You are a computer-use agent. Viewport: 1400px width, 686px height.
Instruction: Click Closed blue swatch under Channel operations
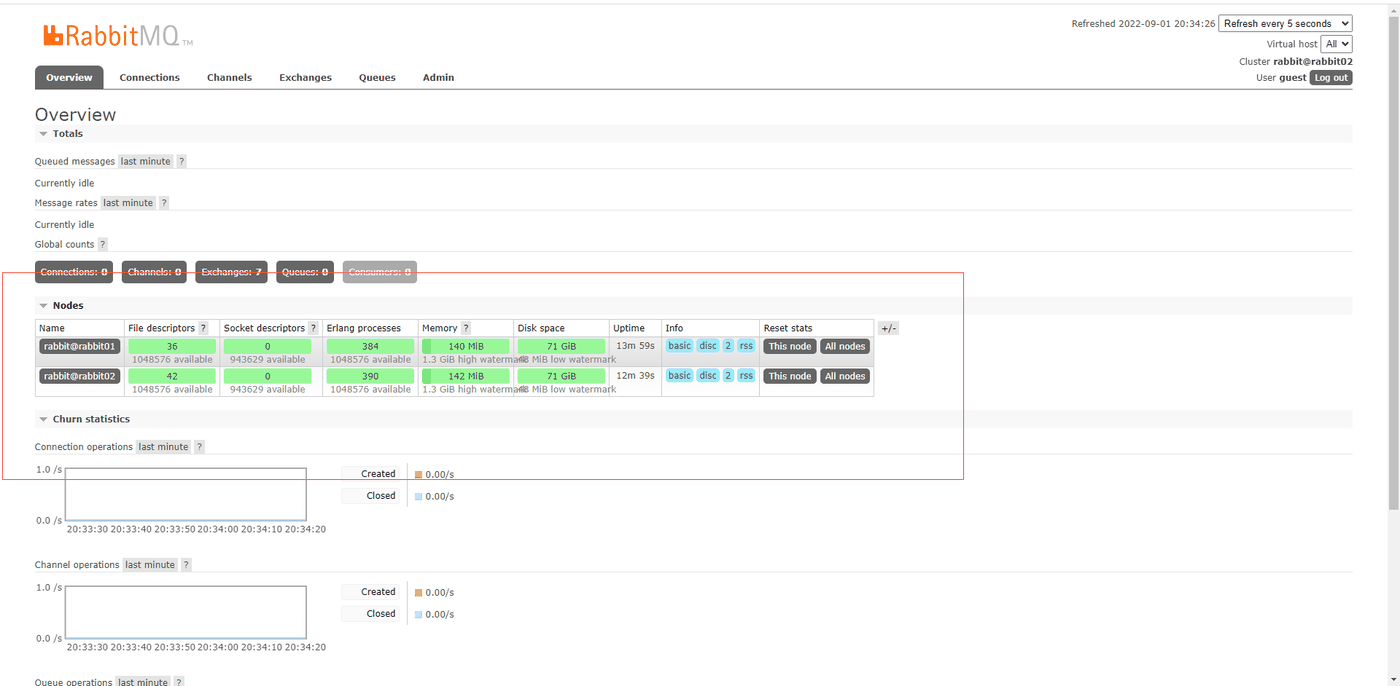pos(419,614)
